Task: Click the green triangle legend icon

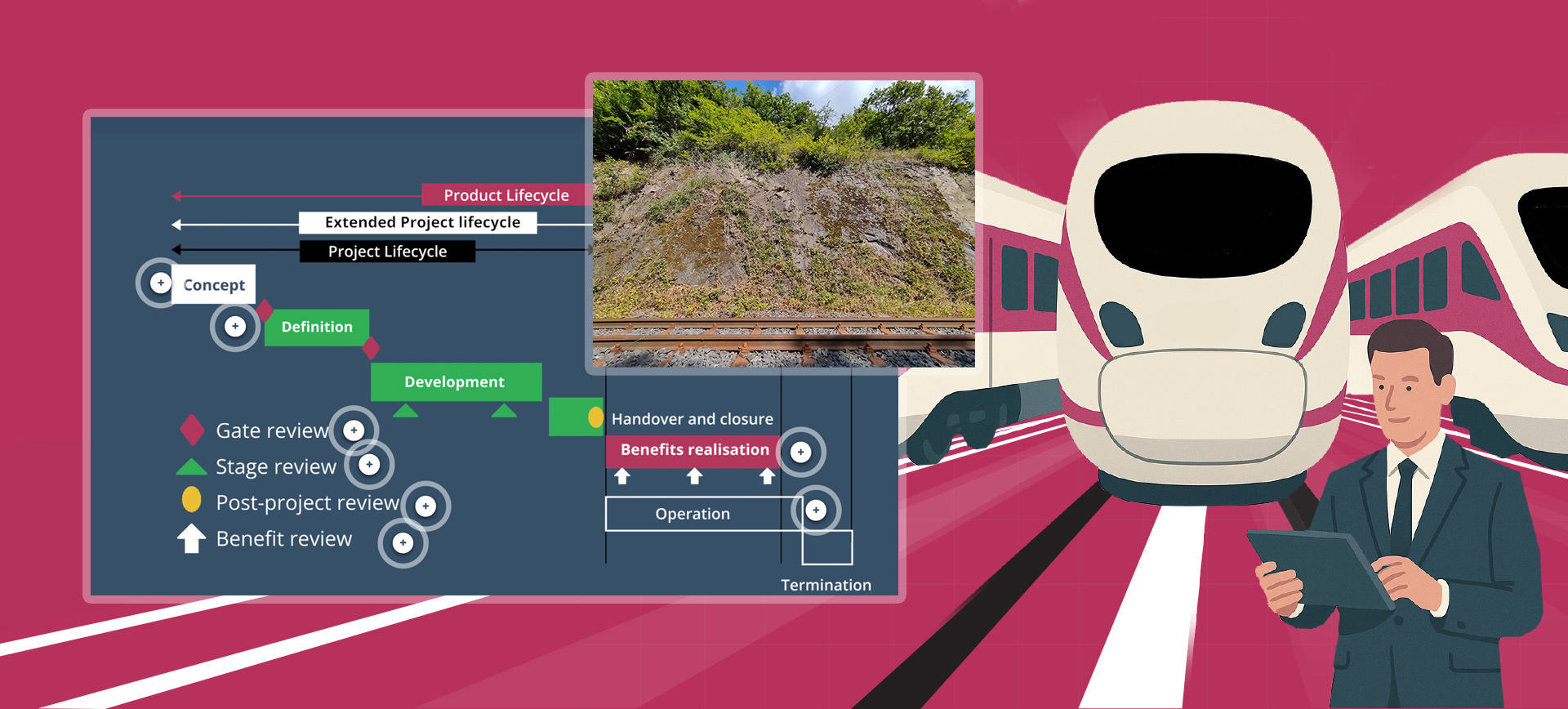Action: 191,467
